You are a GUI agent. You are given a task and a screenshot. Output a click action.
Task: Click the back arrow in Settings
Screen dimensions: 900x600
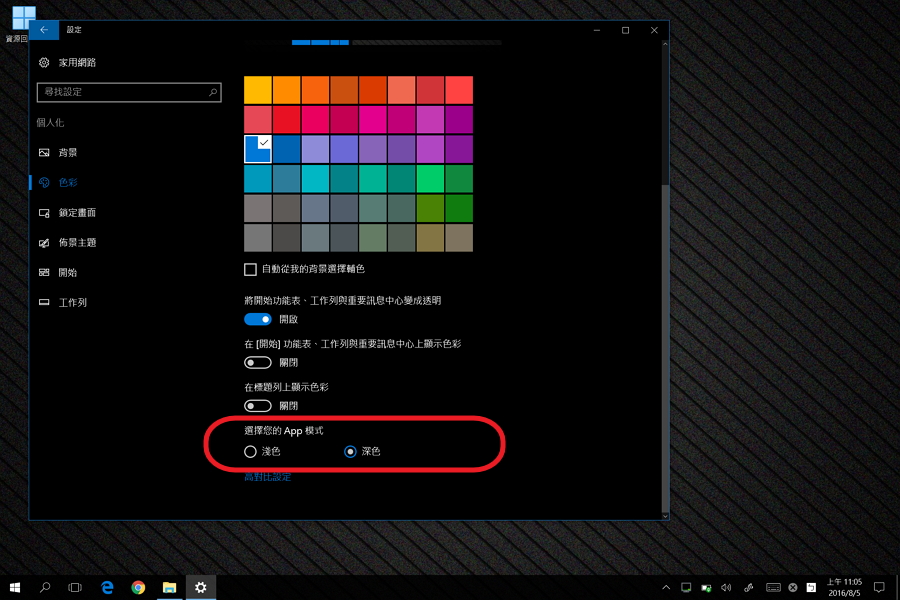pyautogui.click(x=42, y=29)
